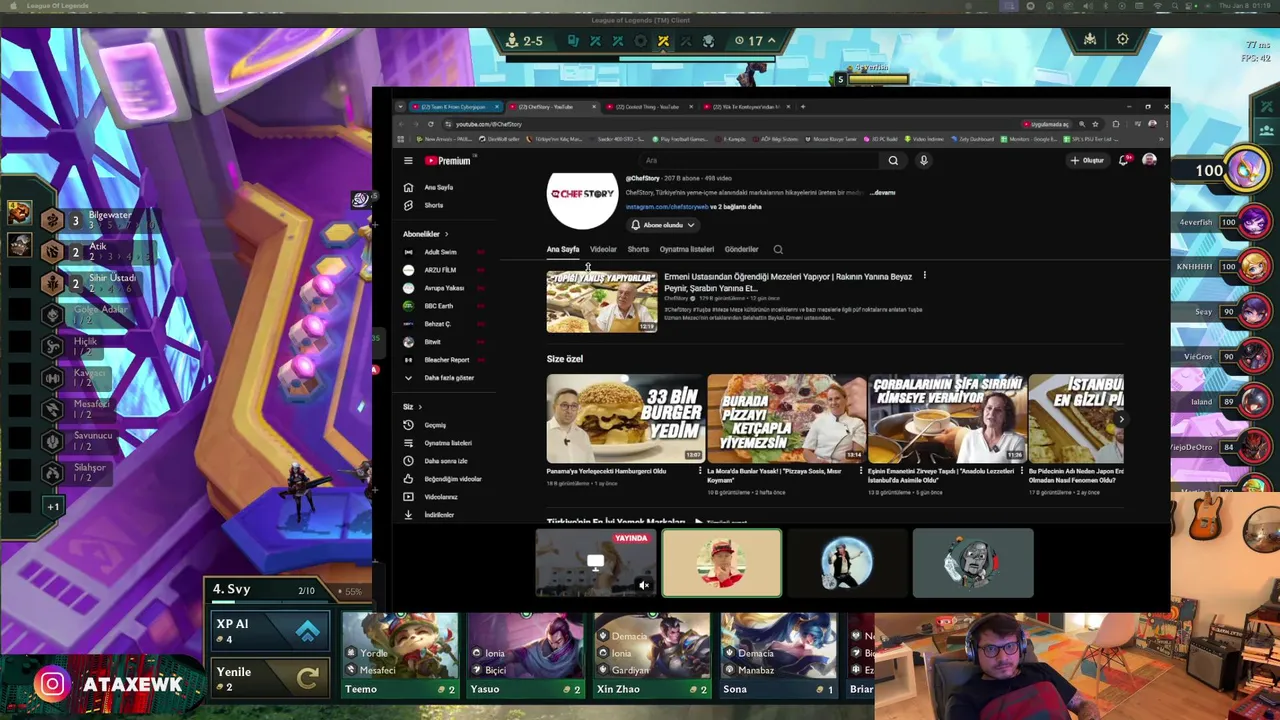Reload the browser page

click(430, 124)
